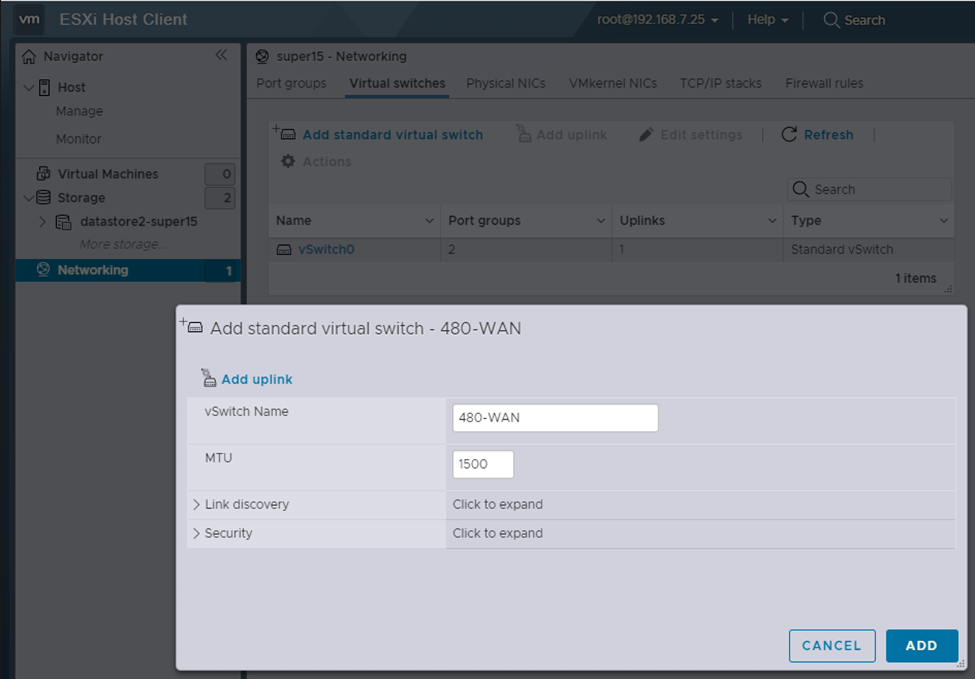The height and width of the screenshot is (679, 975).
Task: Expand the Link discovery section
Action: [196, 504]
